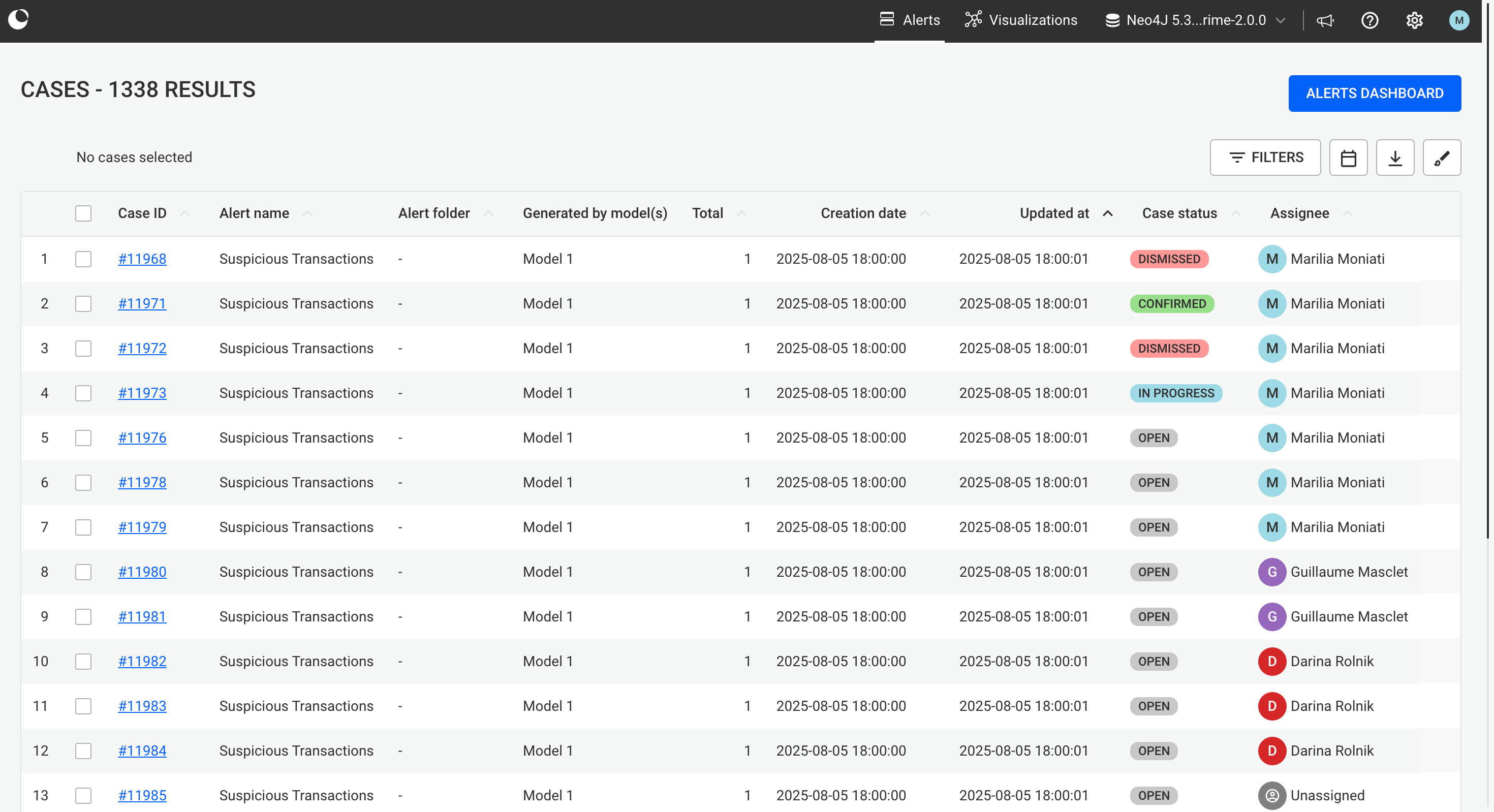Open the announcements megaphone icon
The height and width of the screenshot is (812, 1494).
click(x=1325, y=21)
